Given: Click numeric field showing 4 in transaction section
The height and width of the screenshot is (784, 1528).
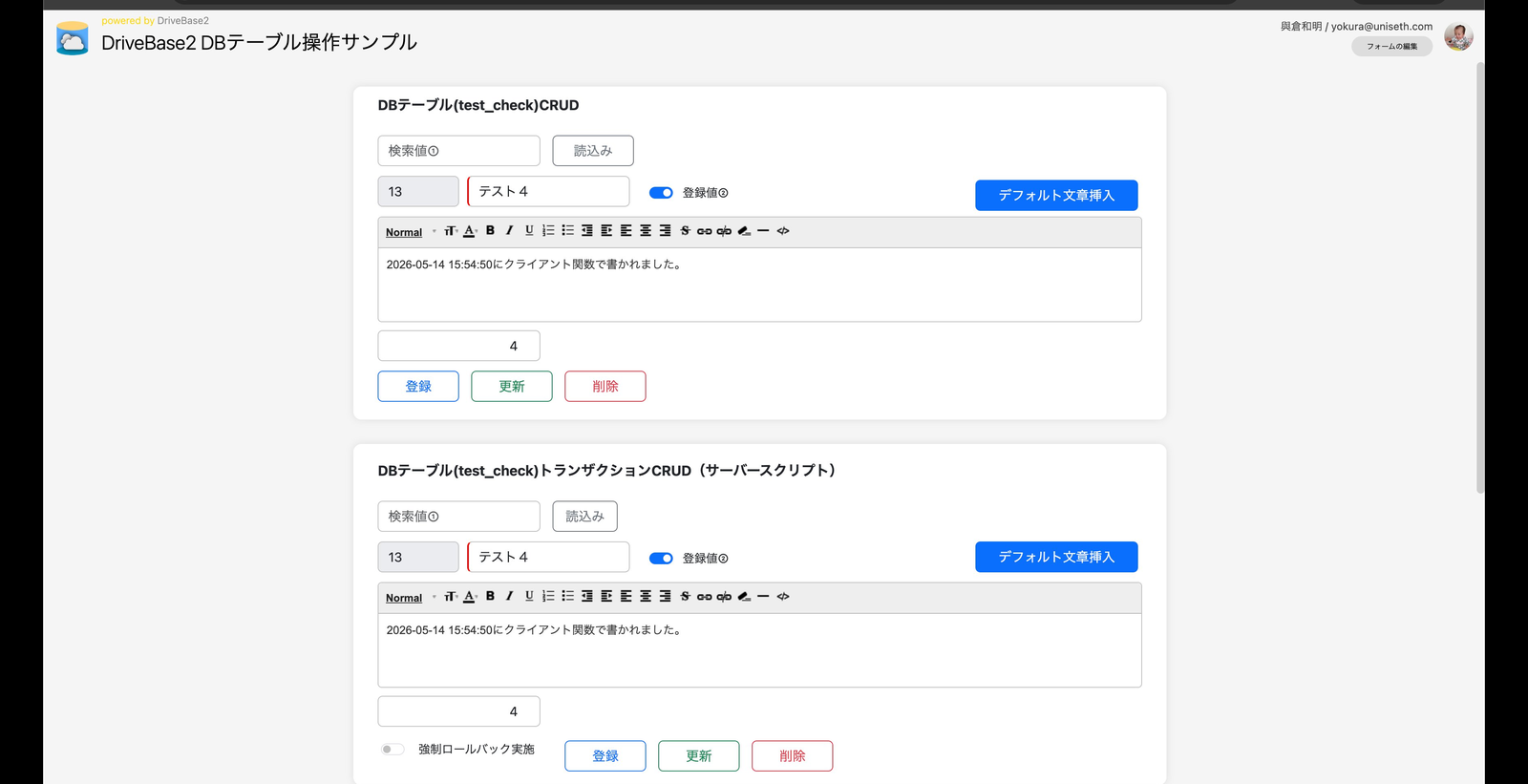Looking at the screenshot, I should 459,711.
